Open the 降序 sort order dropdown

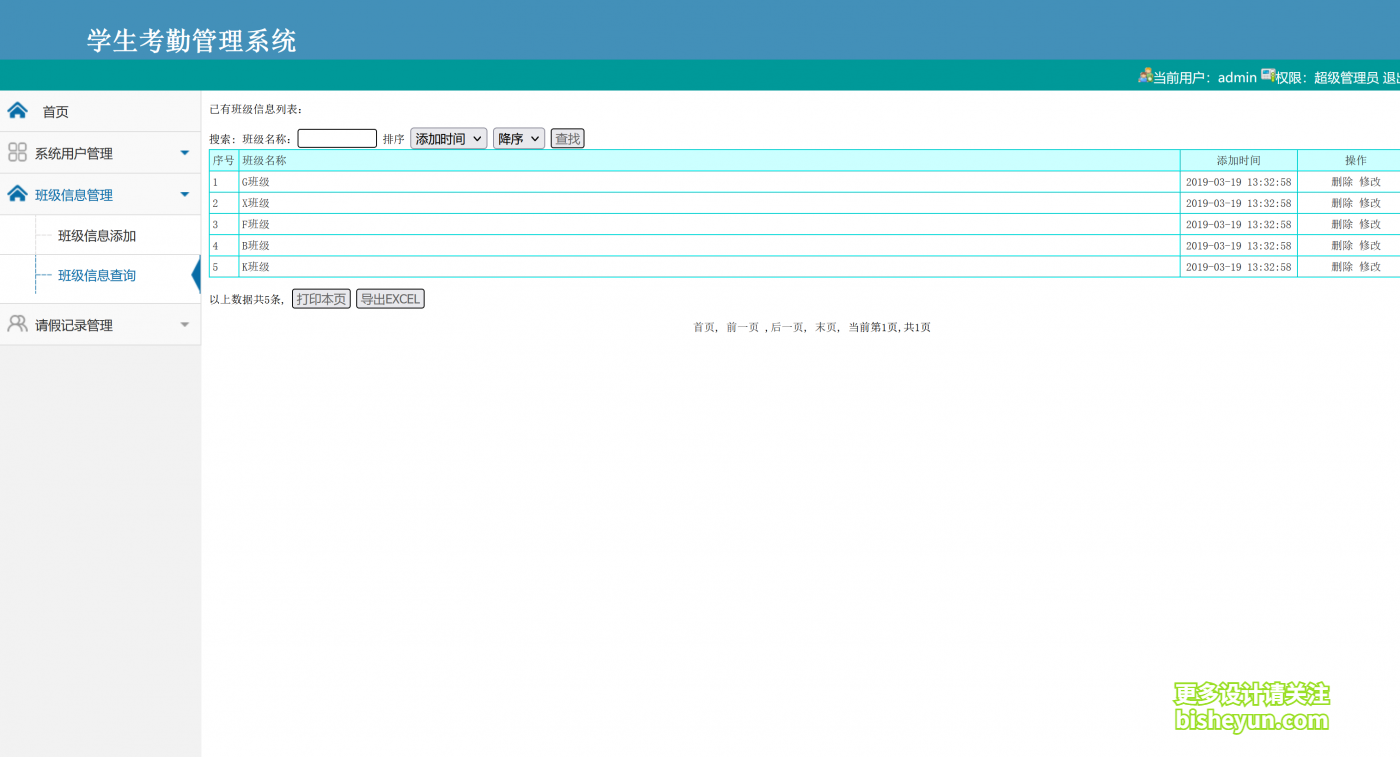click(x=519, y=139)
